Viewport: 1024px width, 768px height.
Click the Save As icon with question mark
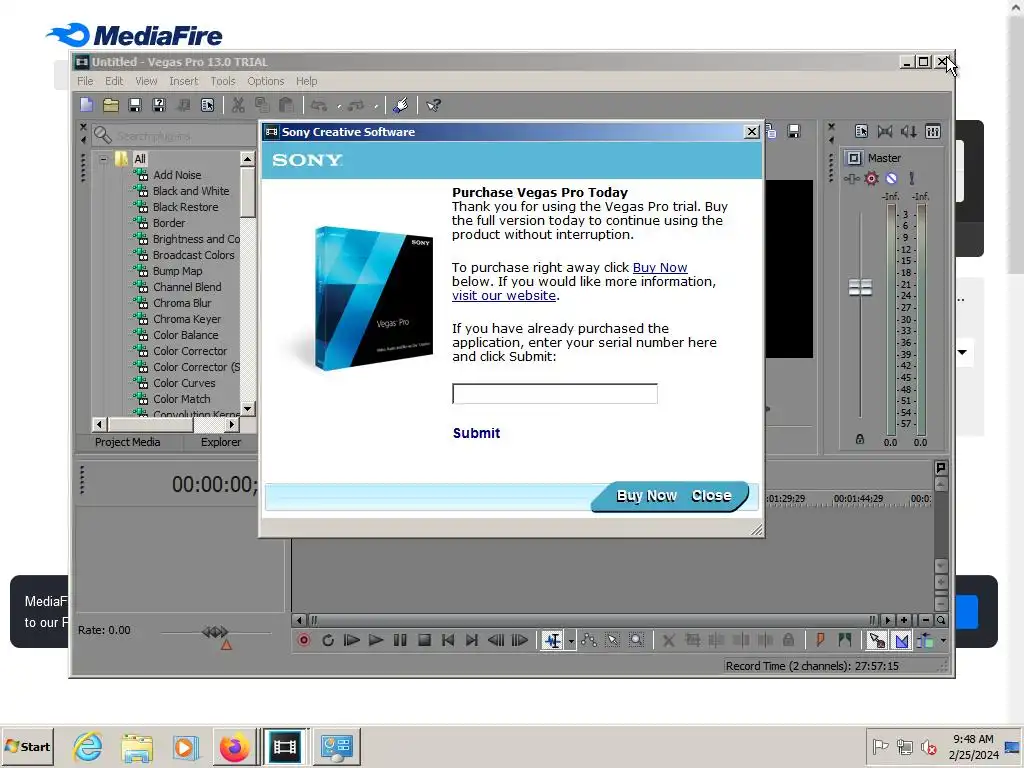click(x=159, y=105)
